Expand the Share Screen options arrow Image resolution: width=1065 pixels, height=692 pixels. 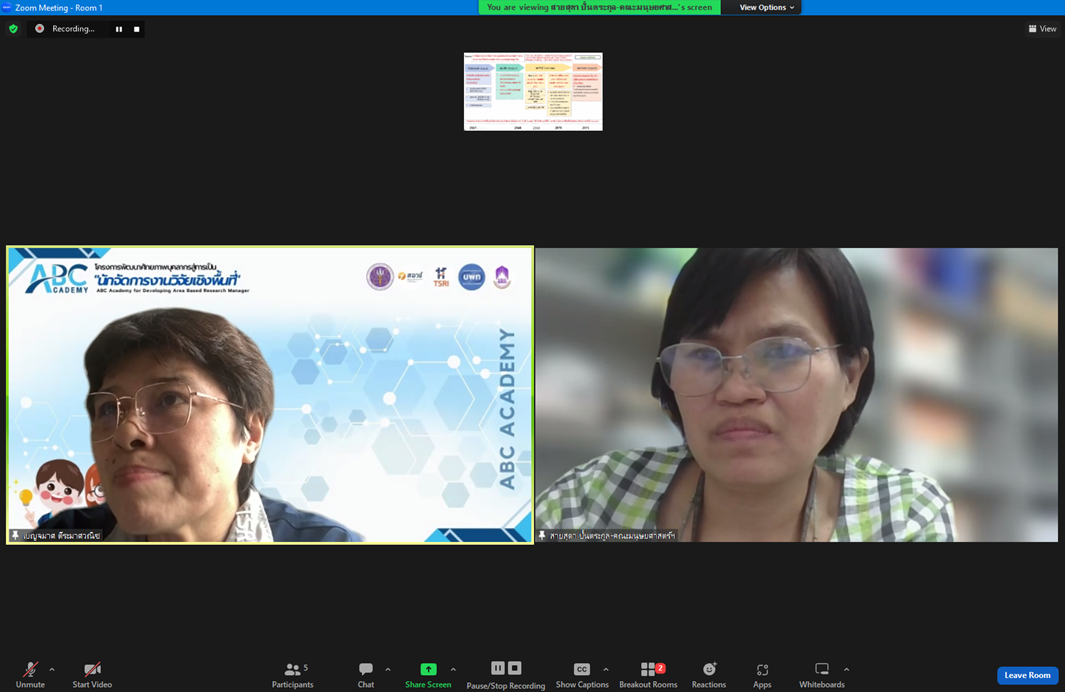click(453, 670)
